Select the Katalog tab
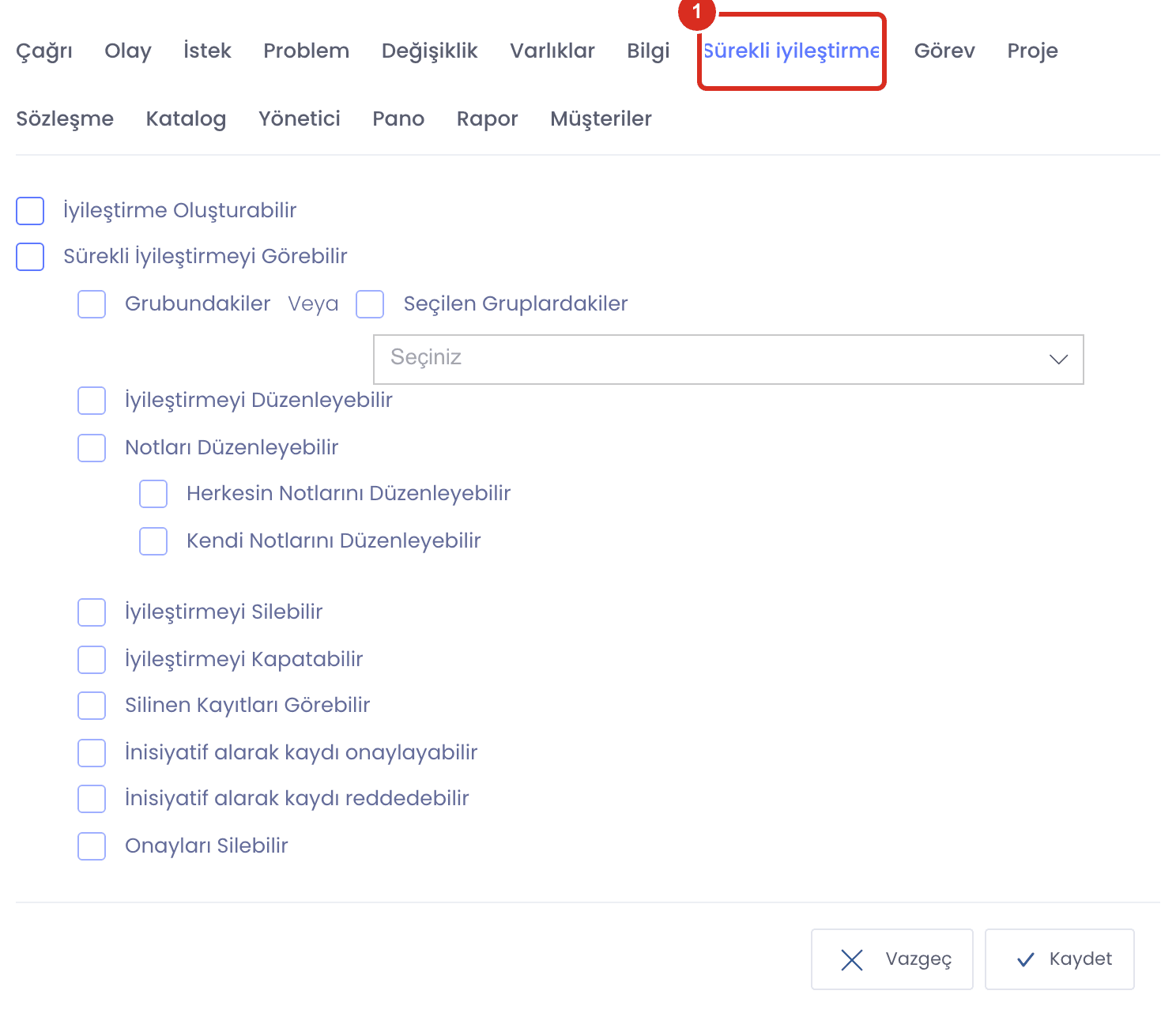1176x1032 pixels. pos(187,119)
